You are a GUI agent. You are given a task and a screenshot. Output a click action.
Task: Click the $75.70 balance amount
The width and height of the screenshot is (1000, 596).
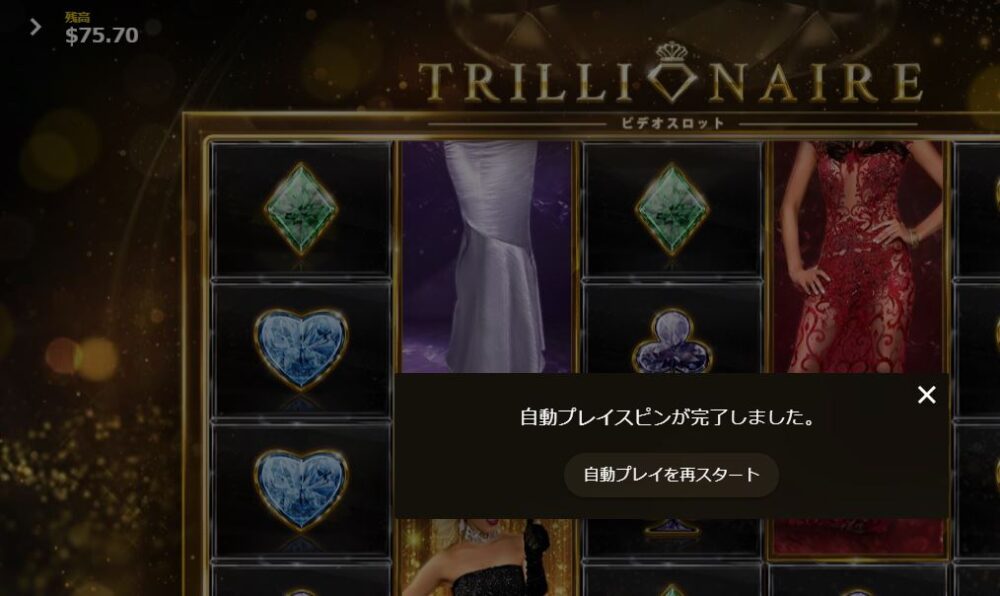101,36
